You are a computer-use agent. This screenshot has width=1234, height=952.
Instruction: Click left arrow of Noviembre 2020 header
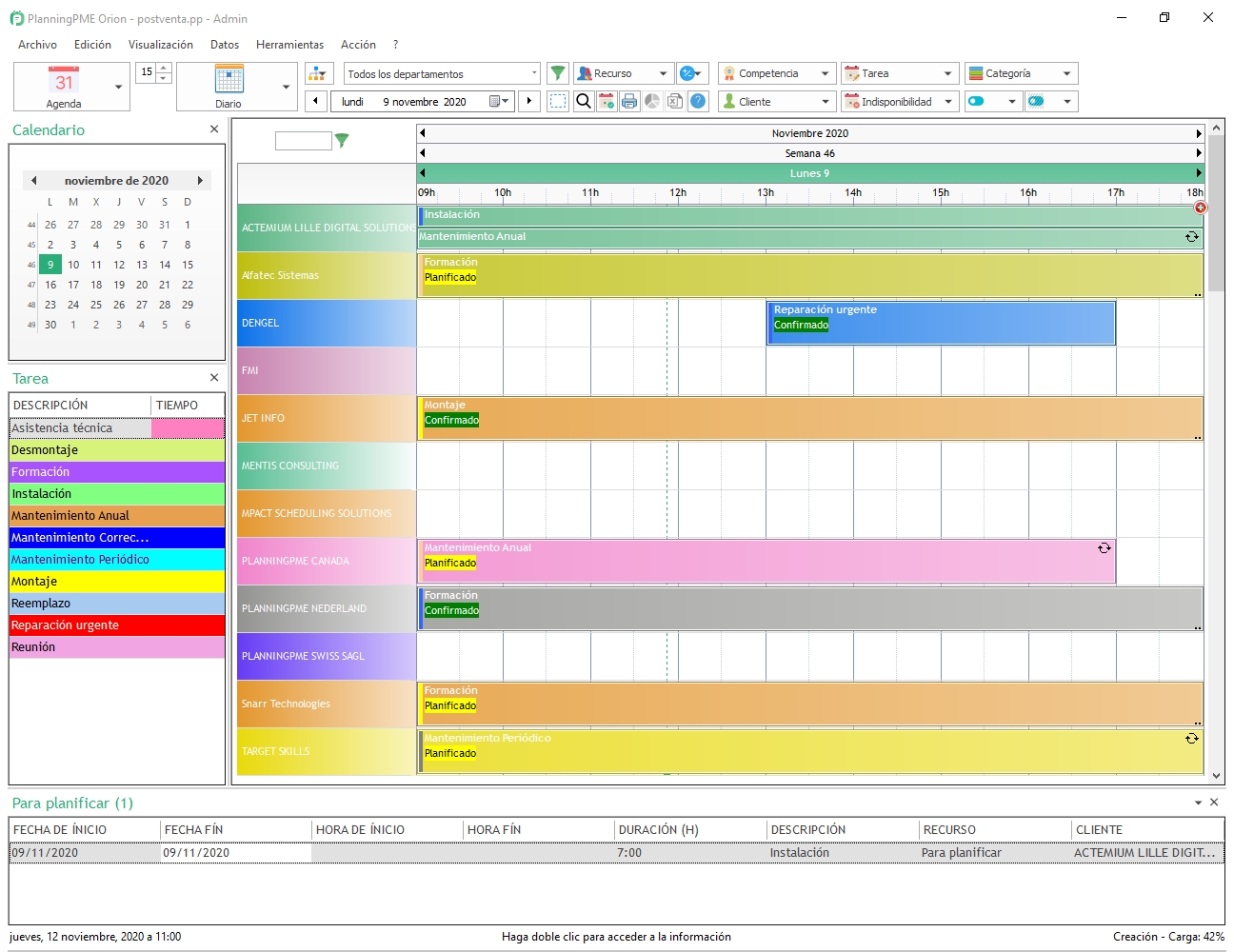click(423, 133)
